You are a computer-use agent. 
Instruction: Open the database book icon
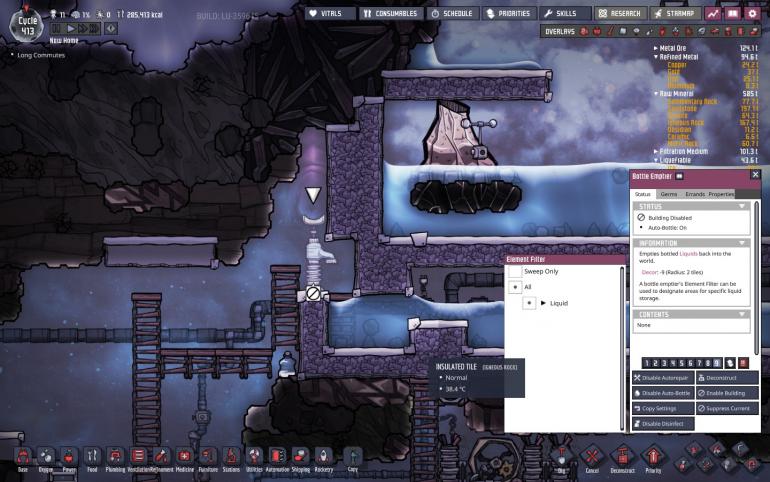(733, 14)
